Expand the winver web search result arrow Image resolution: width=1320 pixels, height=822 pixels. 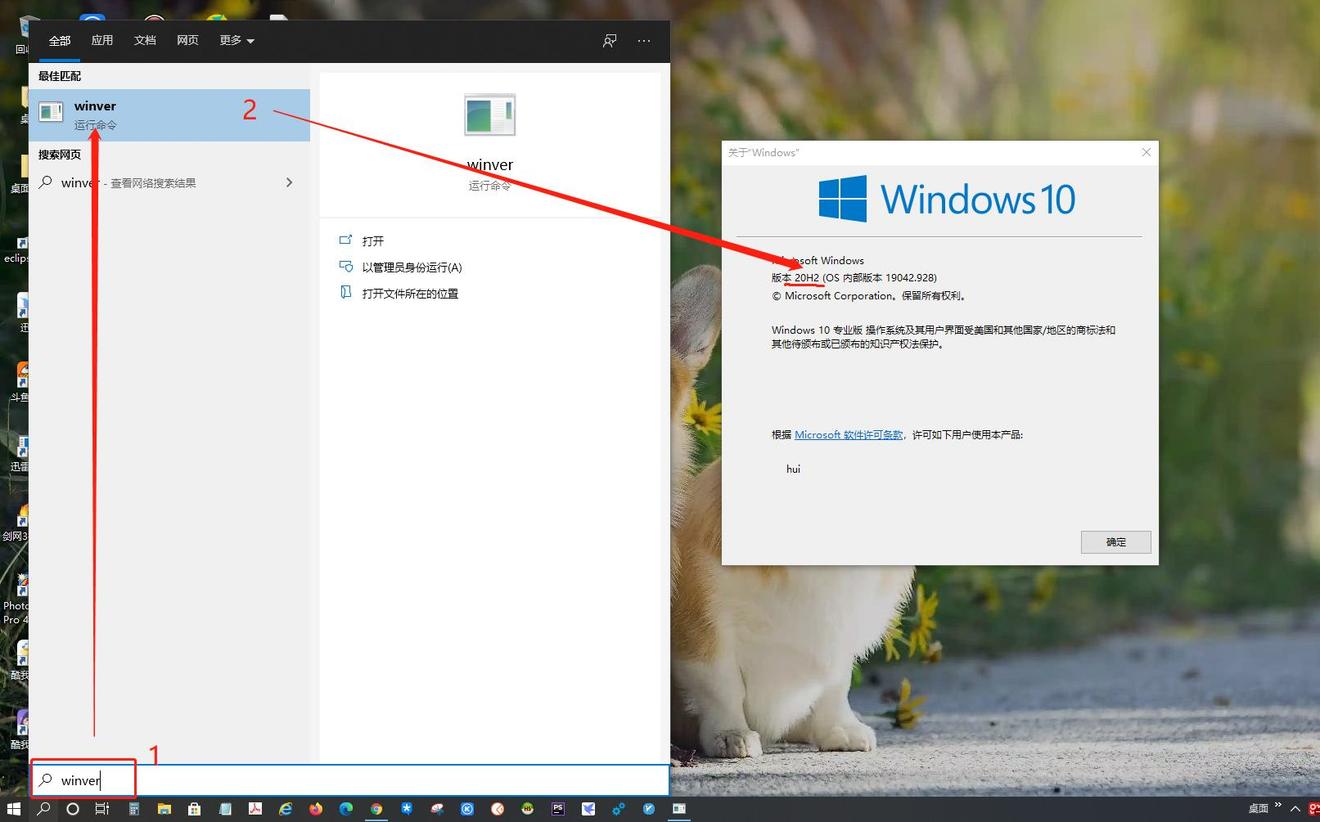point(289,183)
